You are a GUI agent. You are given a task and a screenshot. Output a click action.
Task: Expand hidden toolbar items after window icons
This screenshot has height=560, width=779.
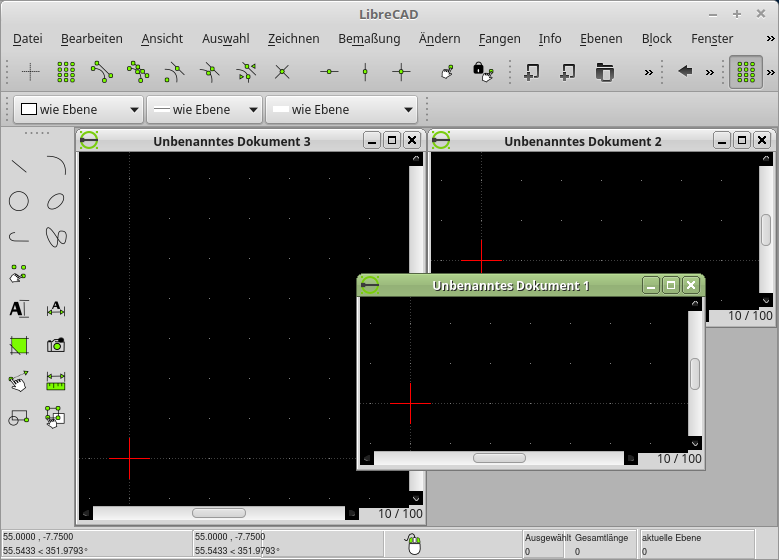coord(648,72)
